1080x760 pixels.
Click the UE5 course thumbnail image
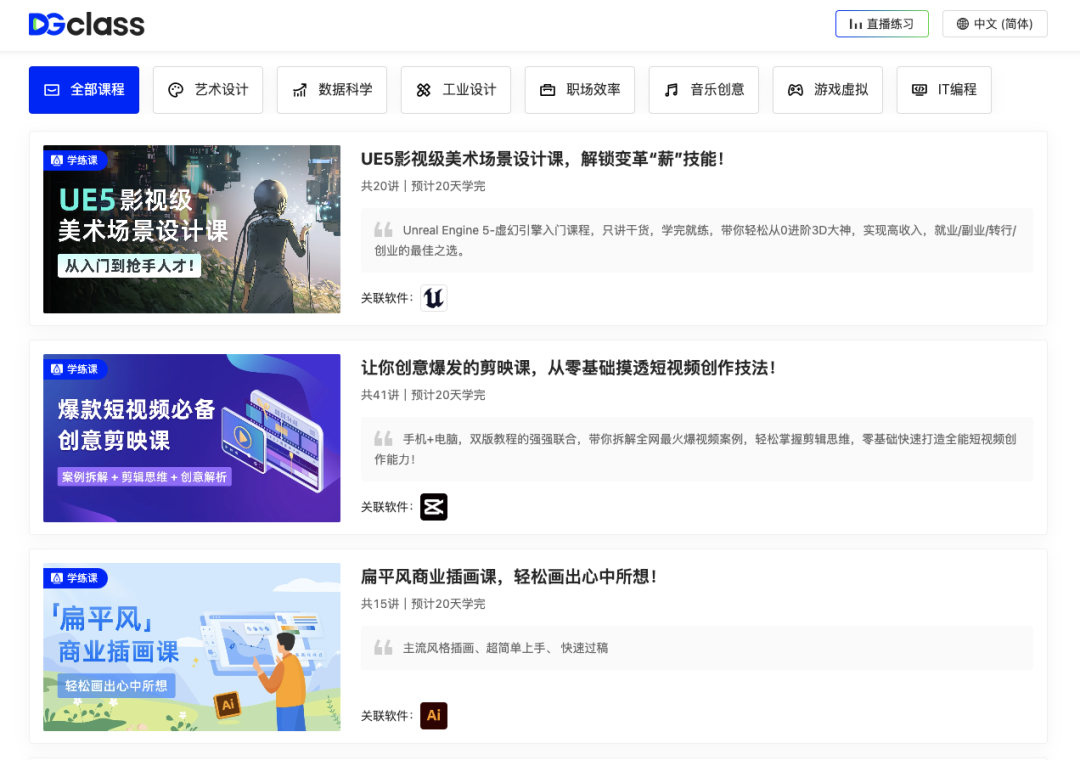click(x=191, y=229)
